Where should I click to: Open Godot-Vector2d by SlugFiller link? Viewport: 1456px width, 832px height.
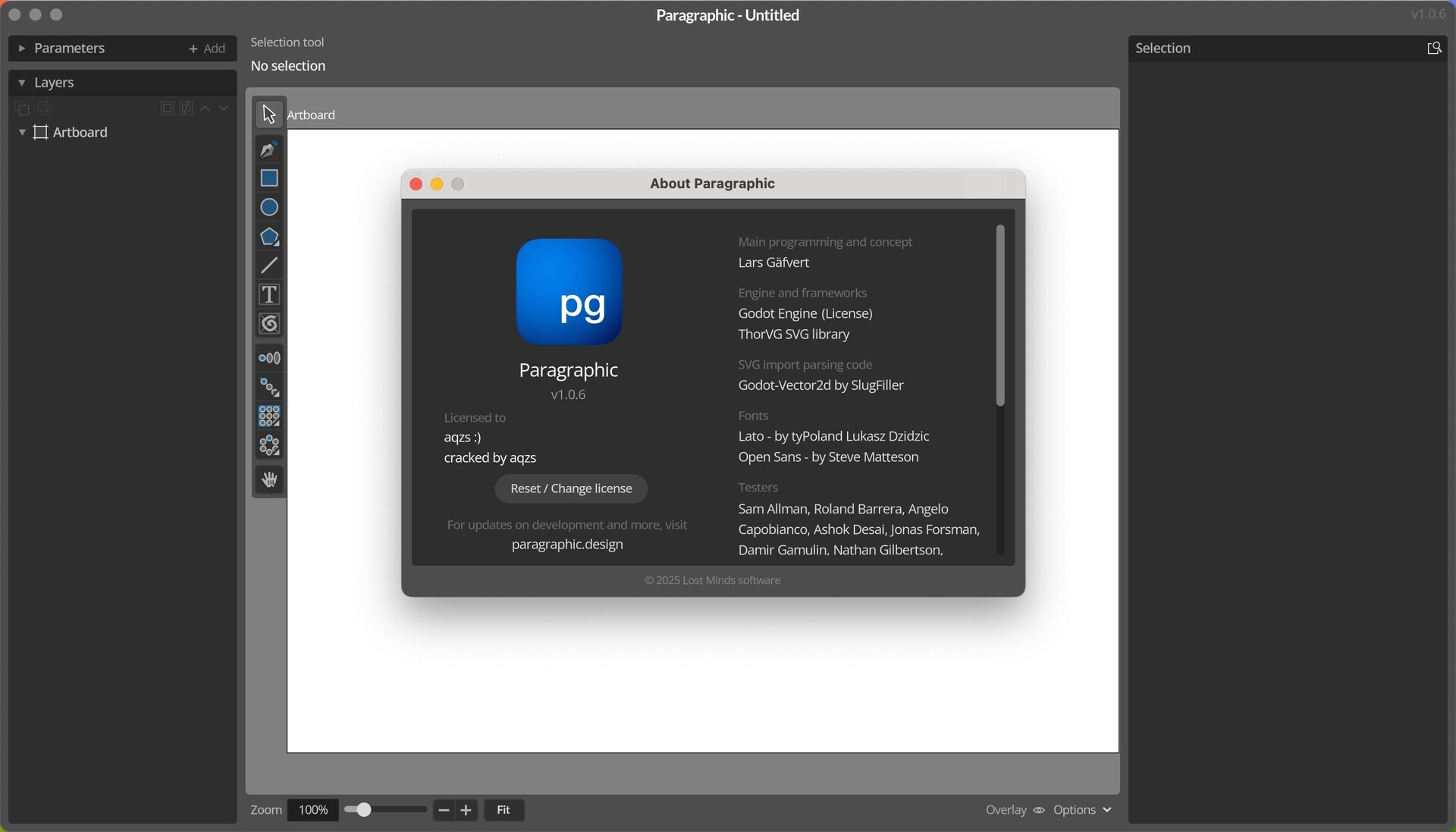(821, 386)
